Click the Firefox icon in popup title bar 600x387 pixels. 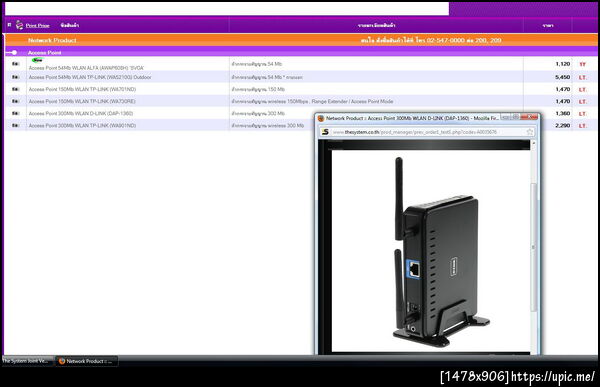click(321, 119)
